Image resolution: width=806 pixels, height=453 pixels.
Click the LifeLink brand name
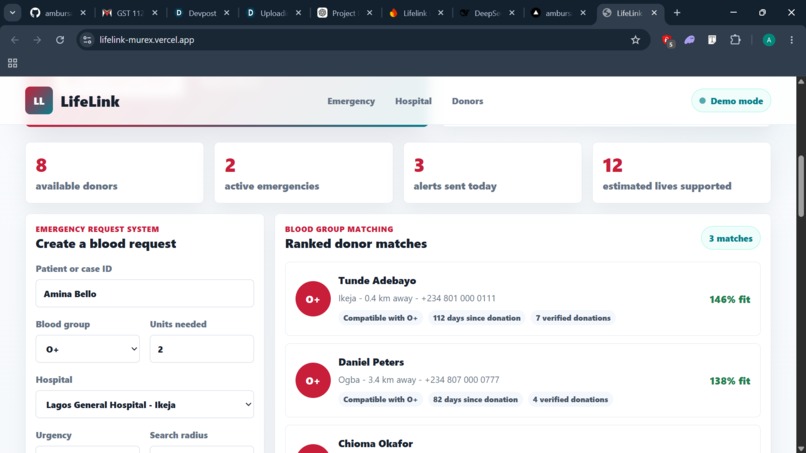click(90, 101)
